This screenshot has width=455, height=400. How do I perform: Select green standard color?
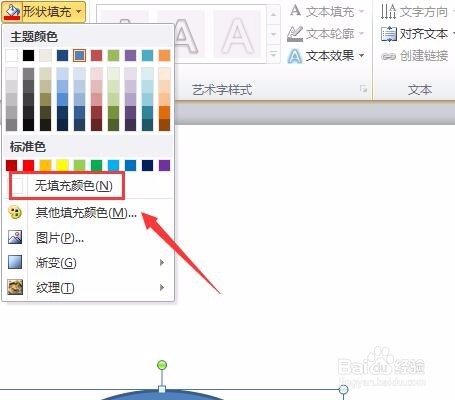96,165
